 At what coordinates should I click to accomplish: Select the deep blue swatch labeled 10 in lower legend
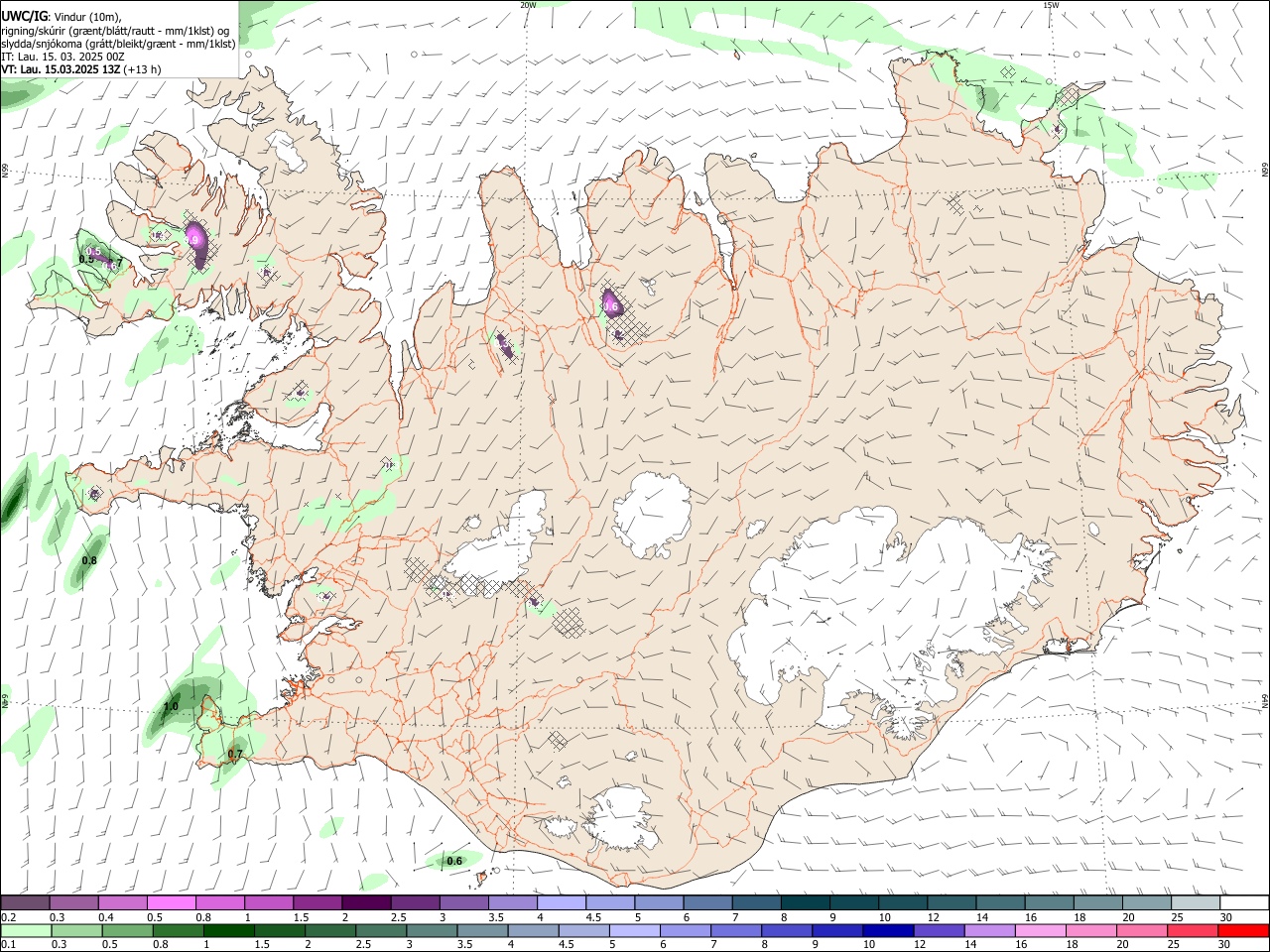[888, 931]
